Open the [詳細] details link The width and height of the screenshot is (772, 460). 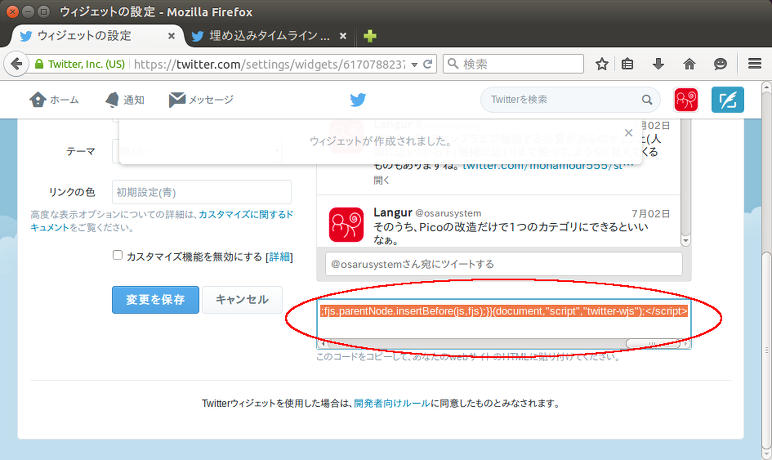tap(279, 257)
